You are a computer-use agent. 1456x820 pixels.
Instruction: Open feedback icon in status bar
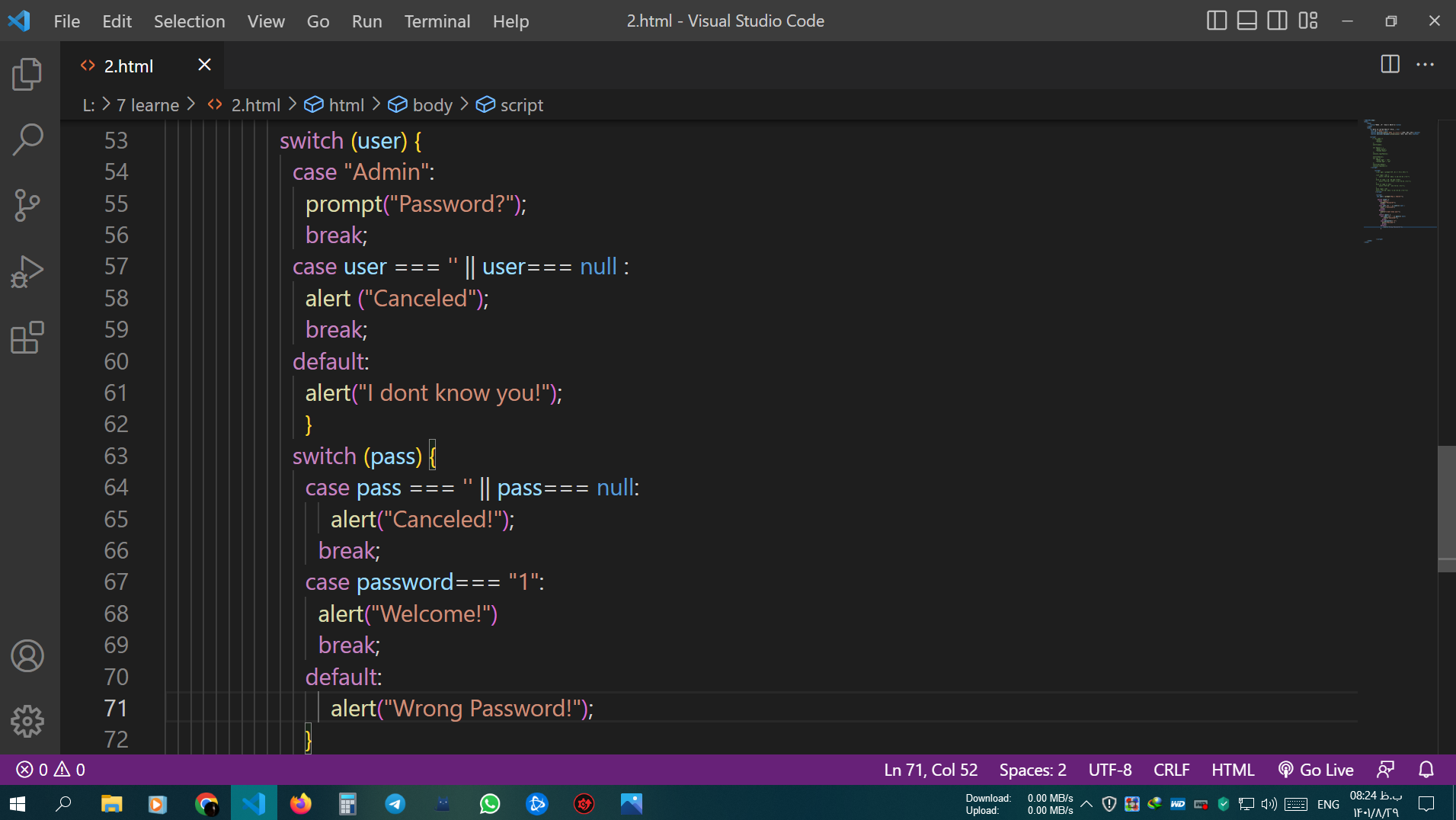(x=1386, y=770)
